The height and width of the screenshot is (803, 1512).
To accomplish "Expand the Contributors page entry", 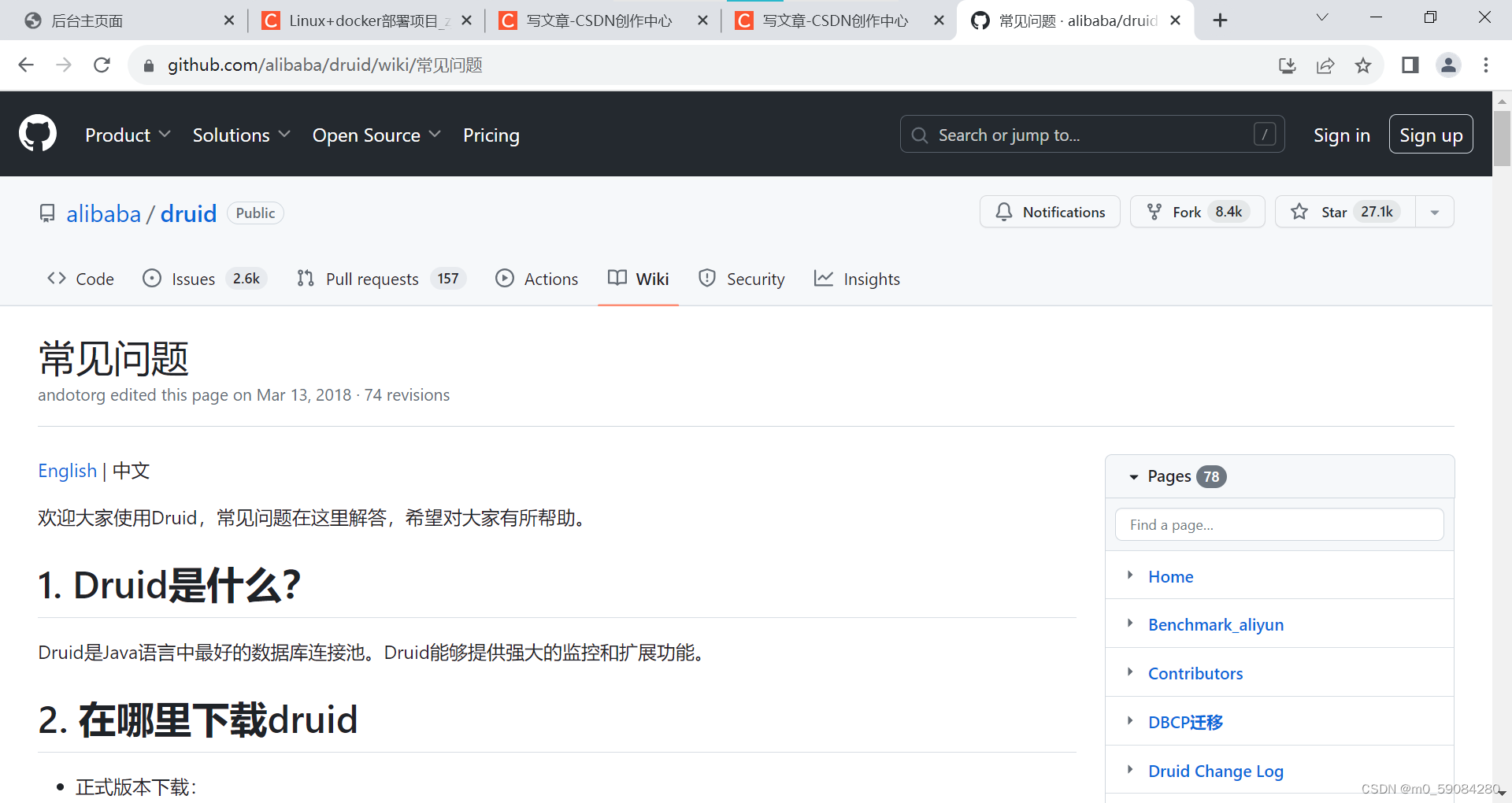I will pyautogui.click(x=1132, y=673).
